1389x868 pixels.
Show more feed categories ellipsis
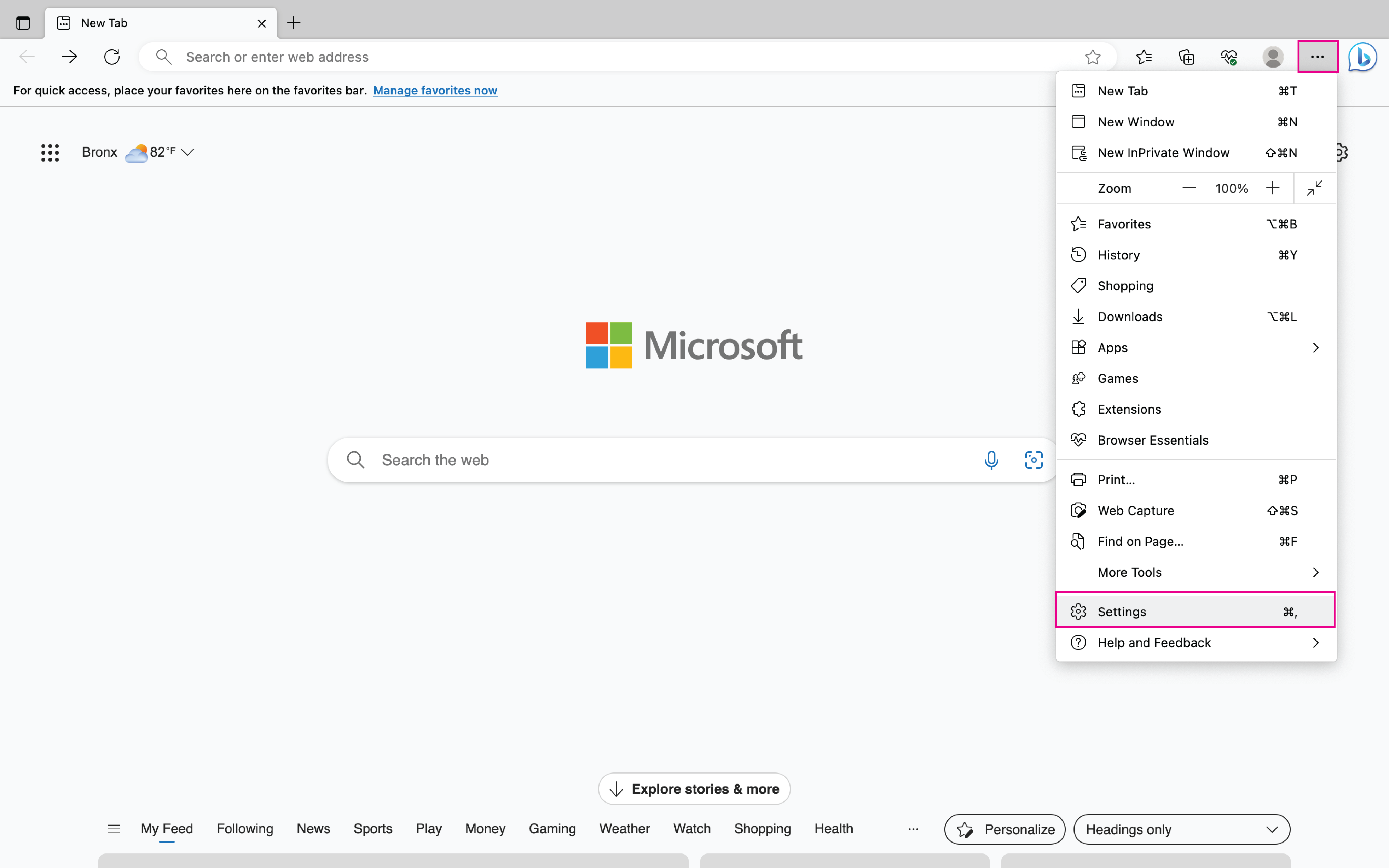pos(913,829)
